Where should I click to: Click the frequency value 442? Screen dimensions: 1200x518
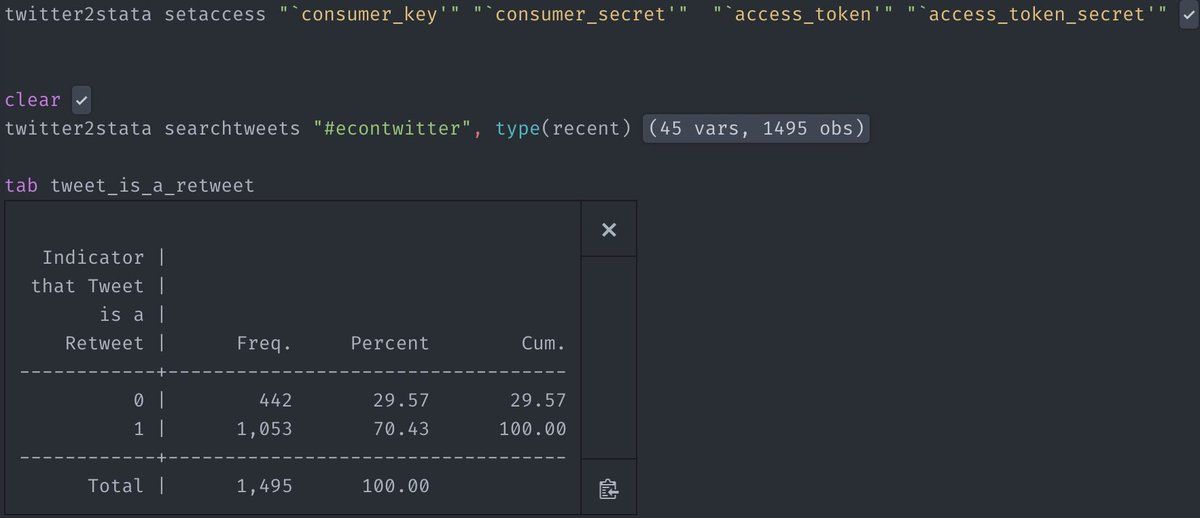pos(275,400)
